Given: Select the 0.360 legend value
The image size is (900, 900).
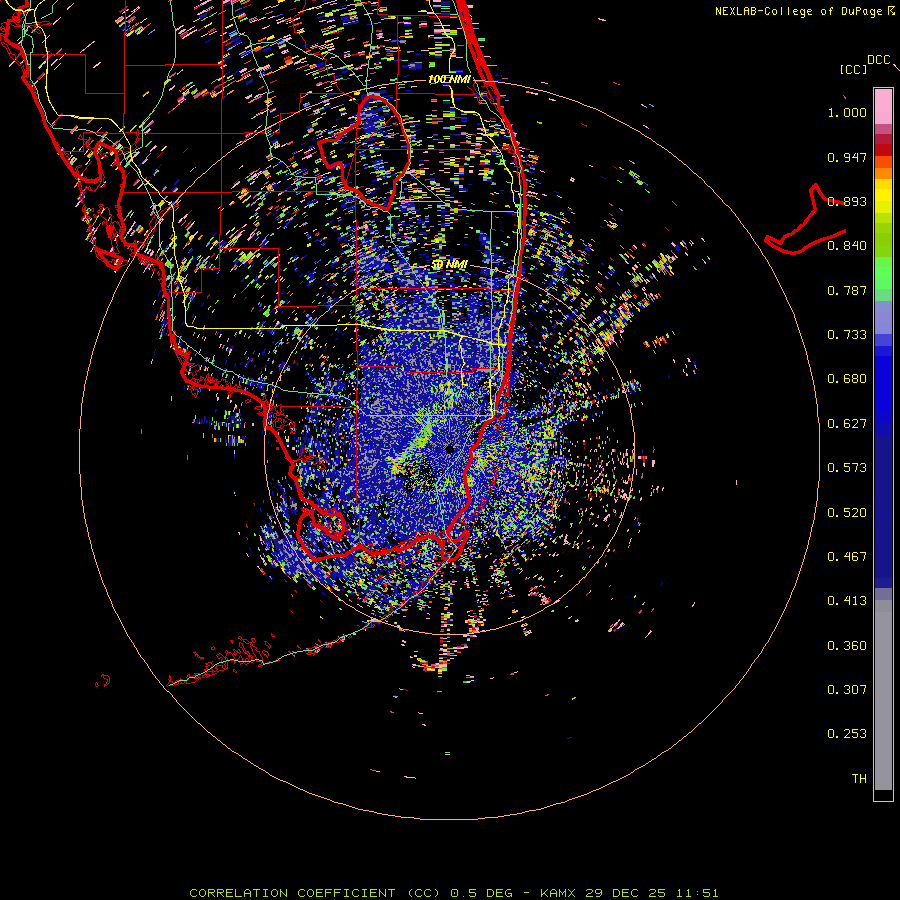Looking at the screenshot, I should click(847, 646).
